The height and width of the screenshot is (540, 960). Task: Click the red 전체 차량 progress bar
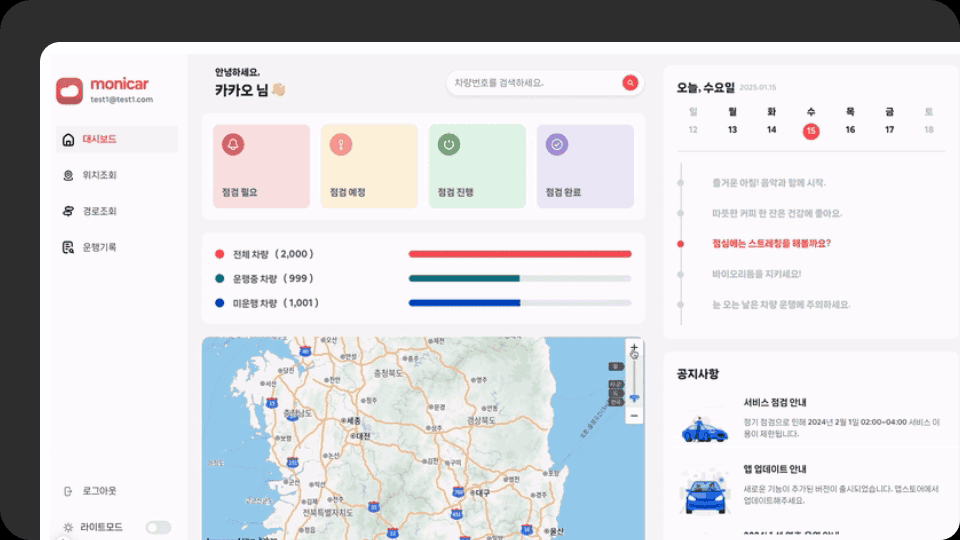[520, 254]
